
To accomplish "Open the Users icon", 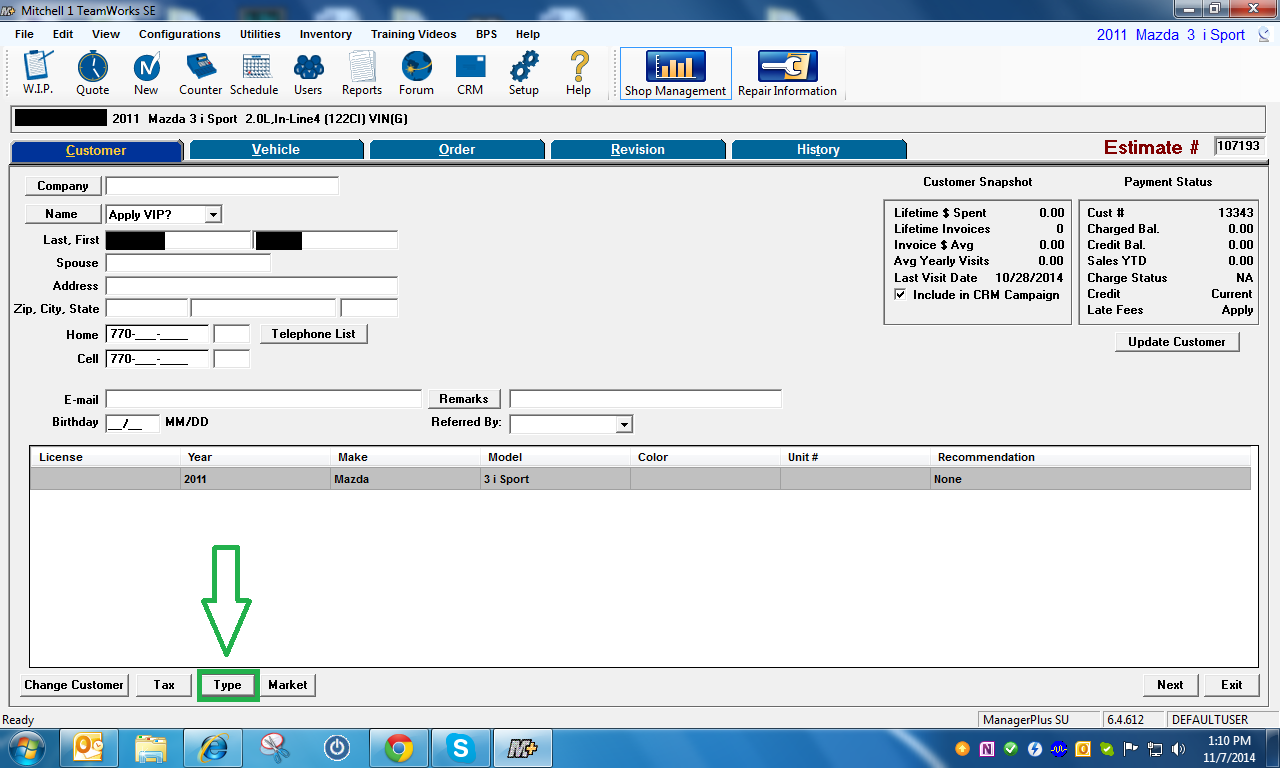I will pos(308,73).
